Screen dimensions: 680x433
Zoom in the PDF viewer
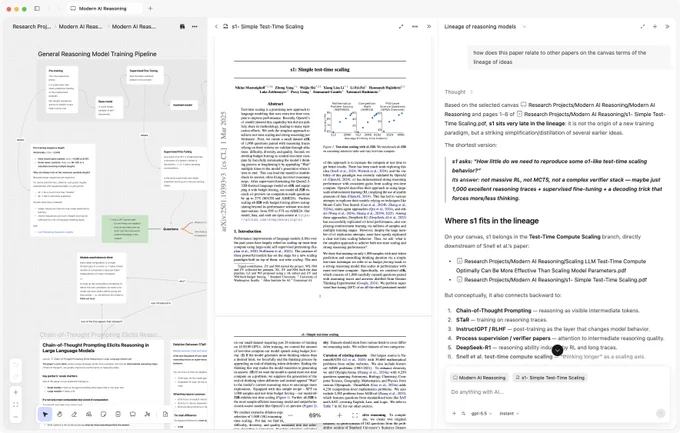[340, 415]
